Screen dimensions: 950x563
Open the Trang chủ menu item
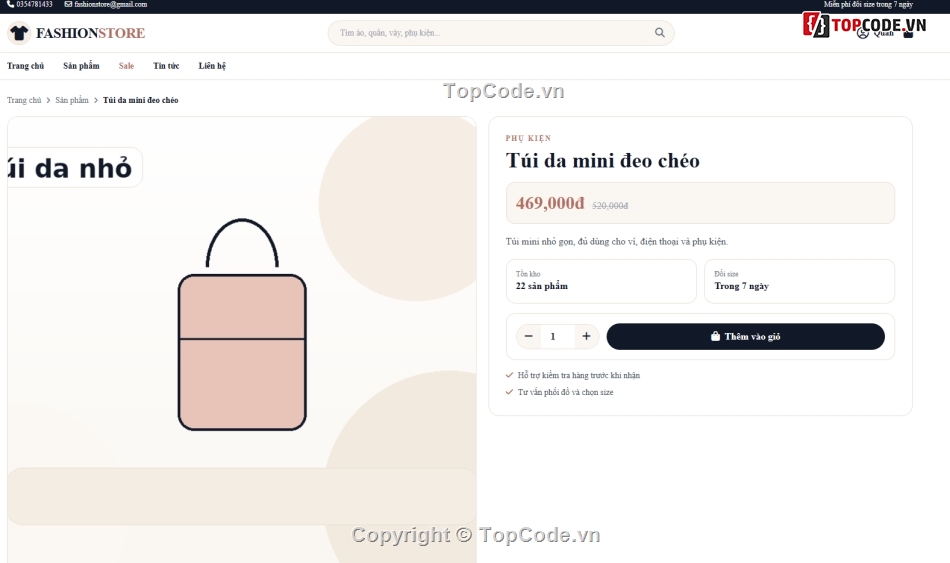(25, 65)
